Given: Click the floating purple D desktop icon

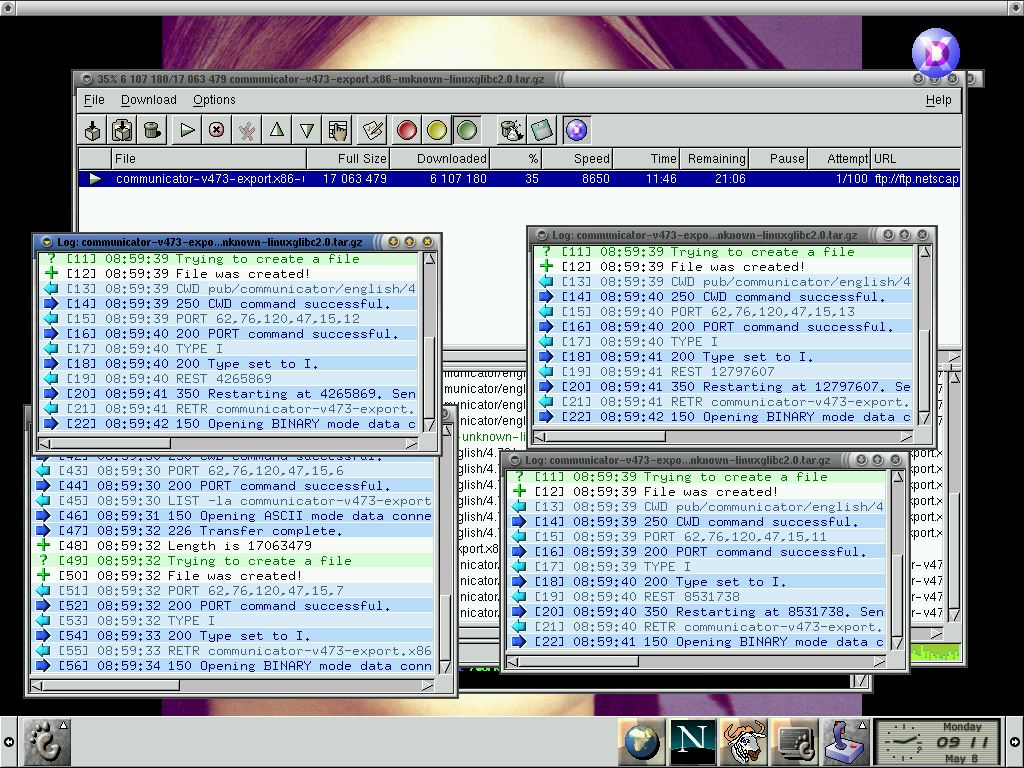Looking at the screenshot, I should [936, 52].
